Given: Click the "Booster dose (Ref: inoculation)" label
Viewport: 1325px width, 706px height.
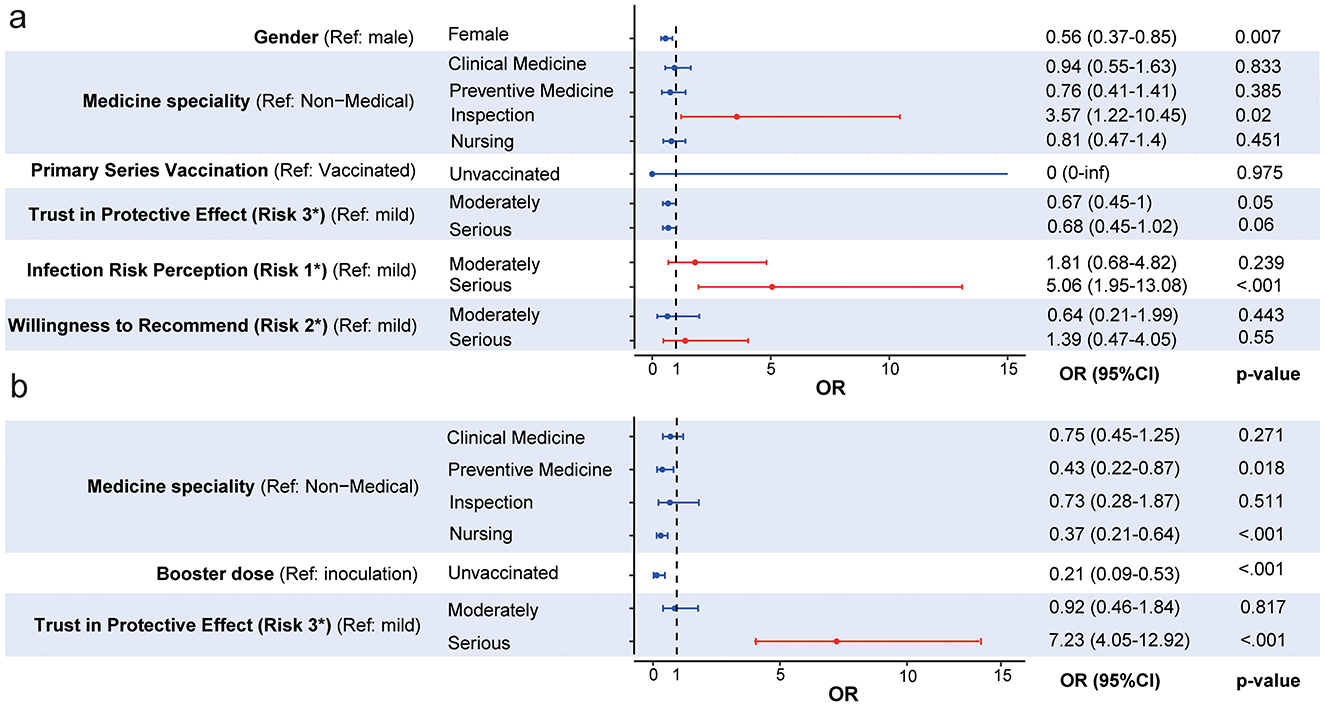Looking at the screenshot, I should (286, 575).
